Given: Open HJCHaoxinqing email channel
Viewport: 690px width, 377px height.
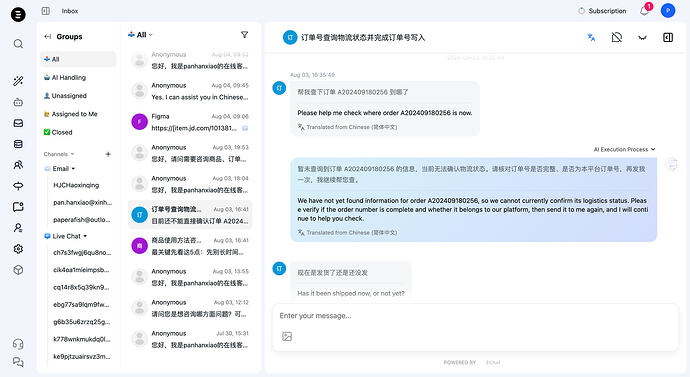Looking at the screenshot, I should [x=76, y=185].
